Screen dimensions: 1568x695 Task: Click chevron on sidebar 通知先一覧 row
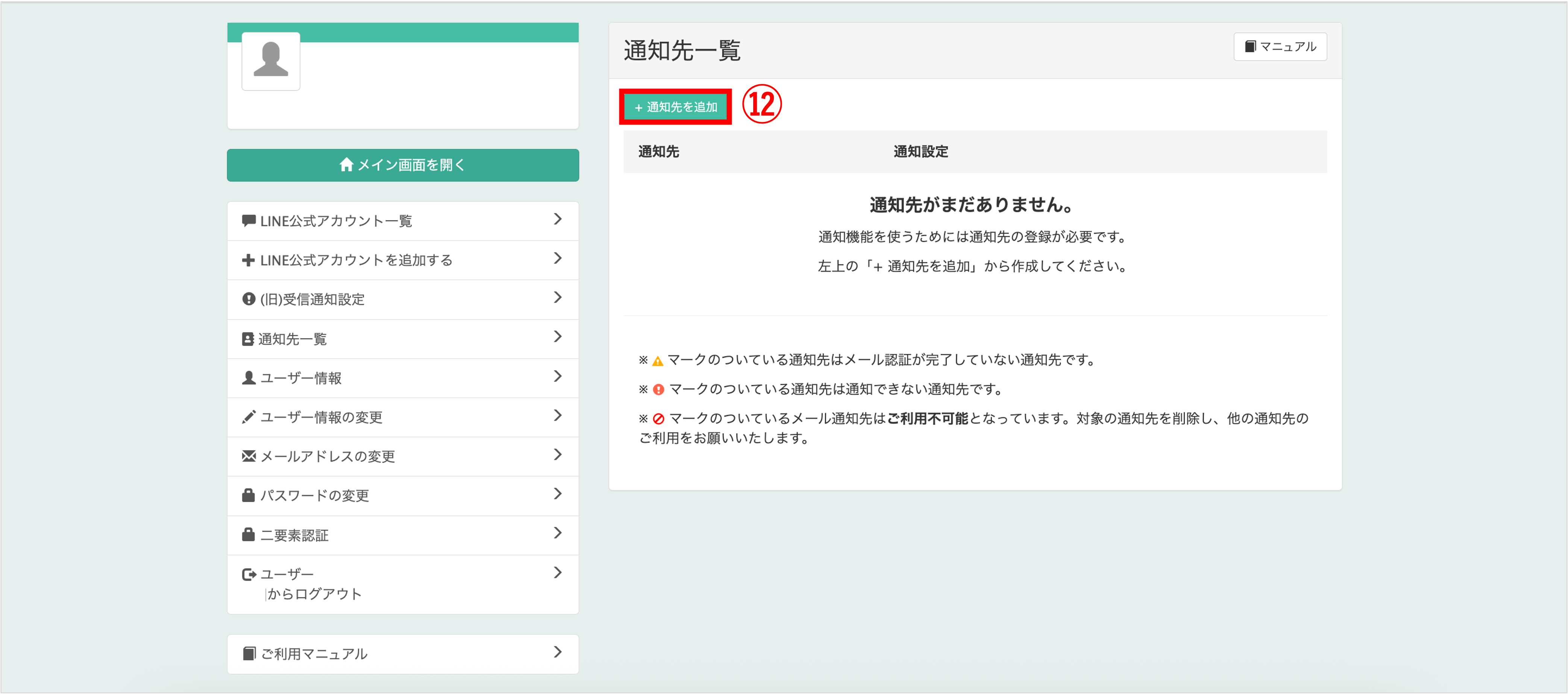(x=558, y=337)
